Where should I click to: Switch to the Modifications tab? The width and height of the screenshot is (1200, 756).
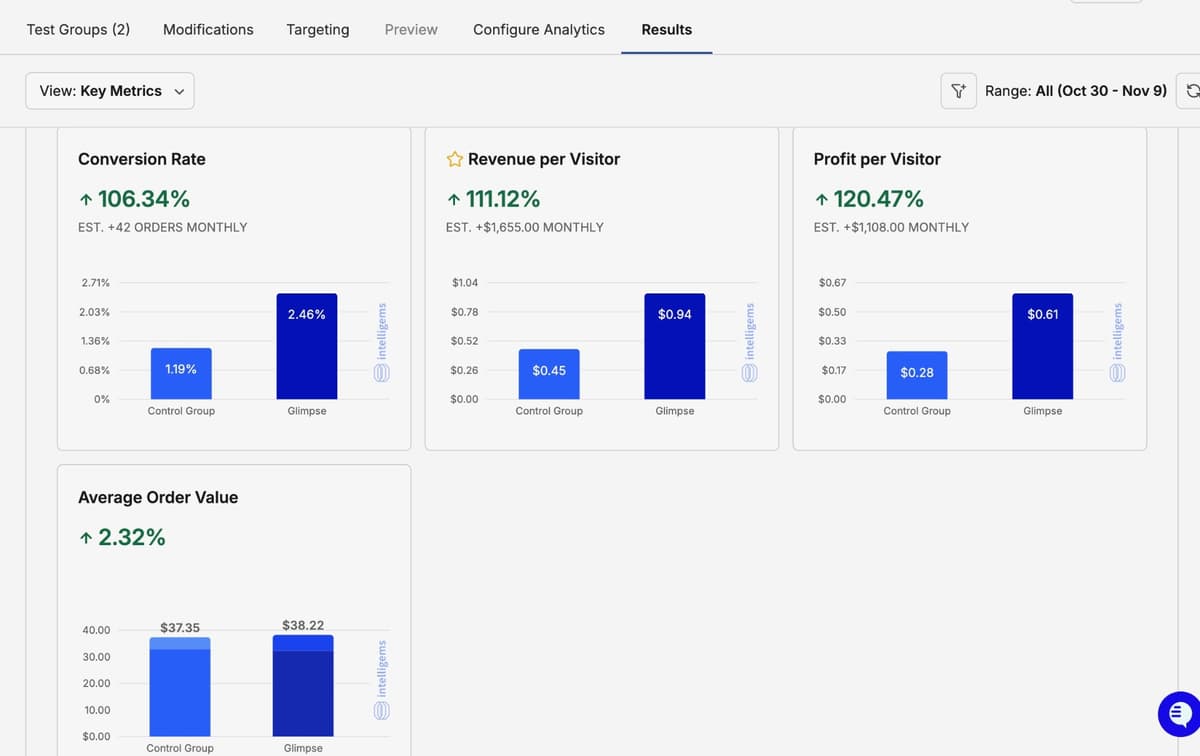coord(207,29)
